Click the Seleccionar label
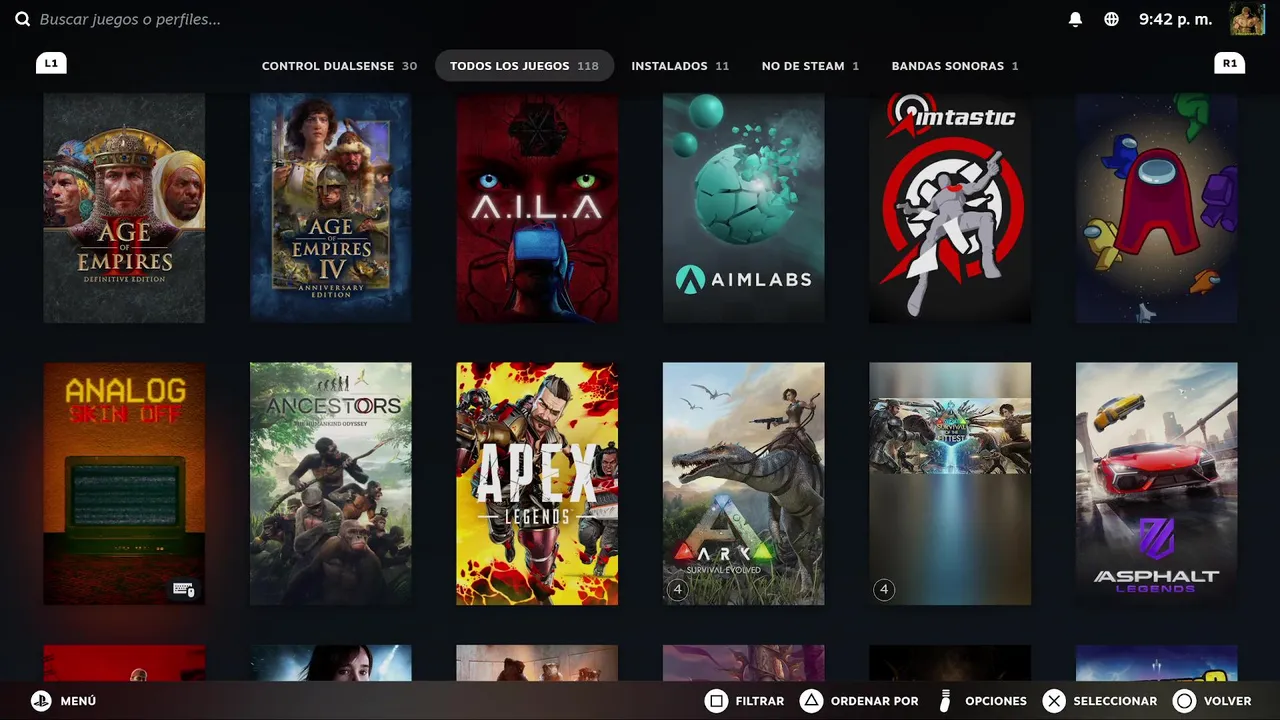1280x720 pixels. (x=1115, y=701)
